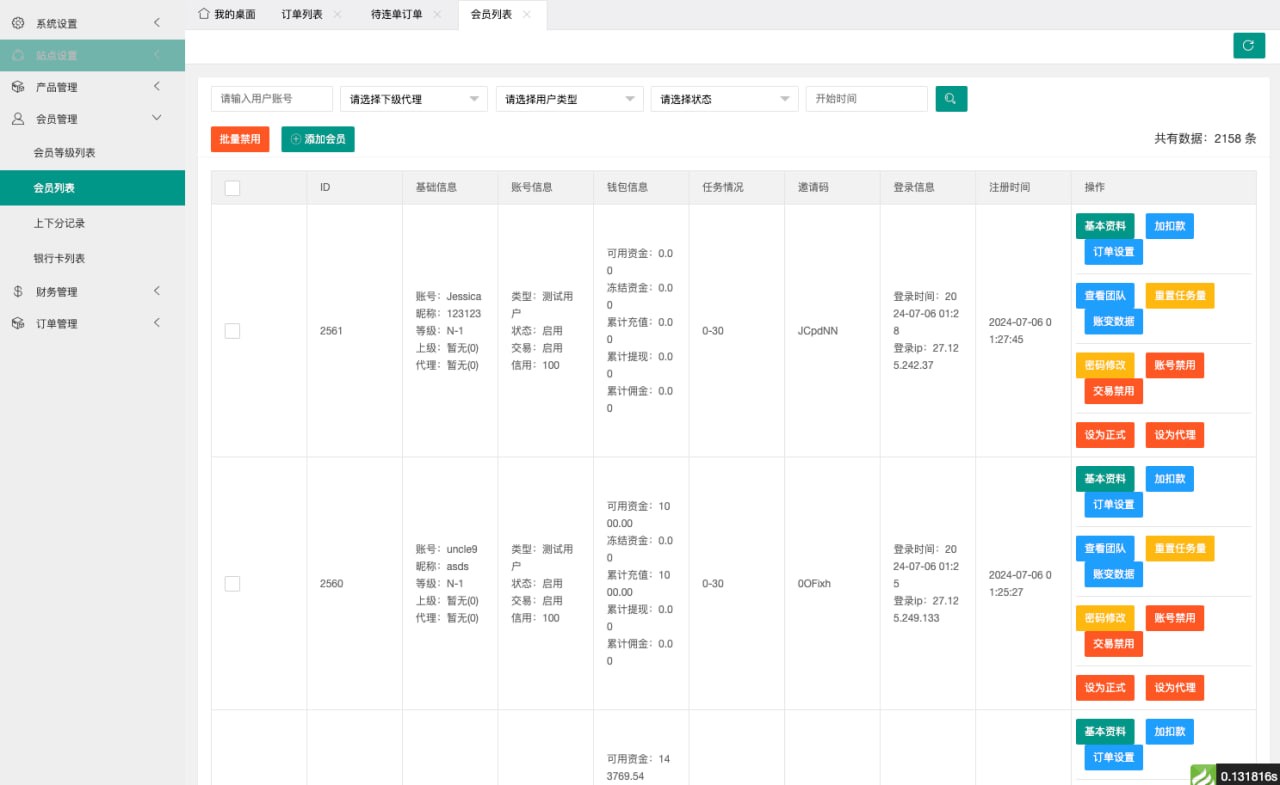Collapse the 会员管理 sidebar menu
The height and width of the screenshot is (785, 1280).
[x=92, y=119]
